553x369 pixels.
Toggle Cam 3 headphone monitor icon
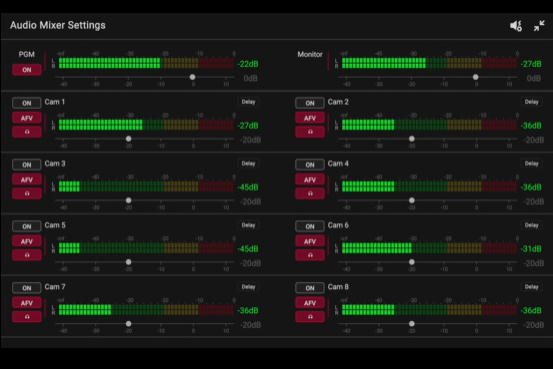(x=27, y=193)
